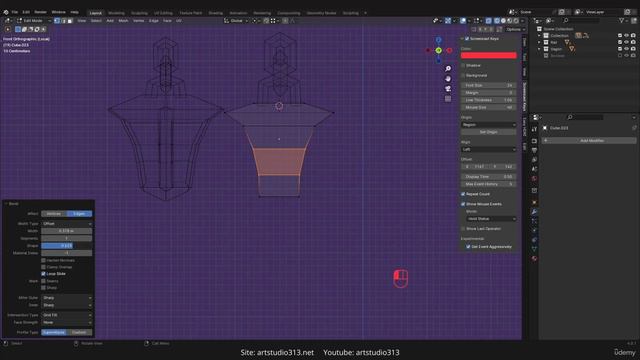Click the Display Time field
The image size is (640, 360).
click(x=489, y=177)
